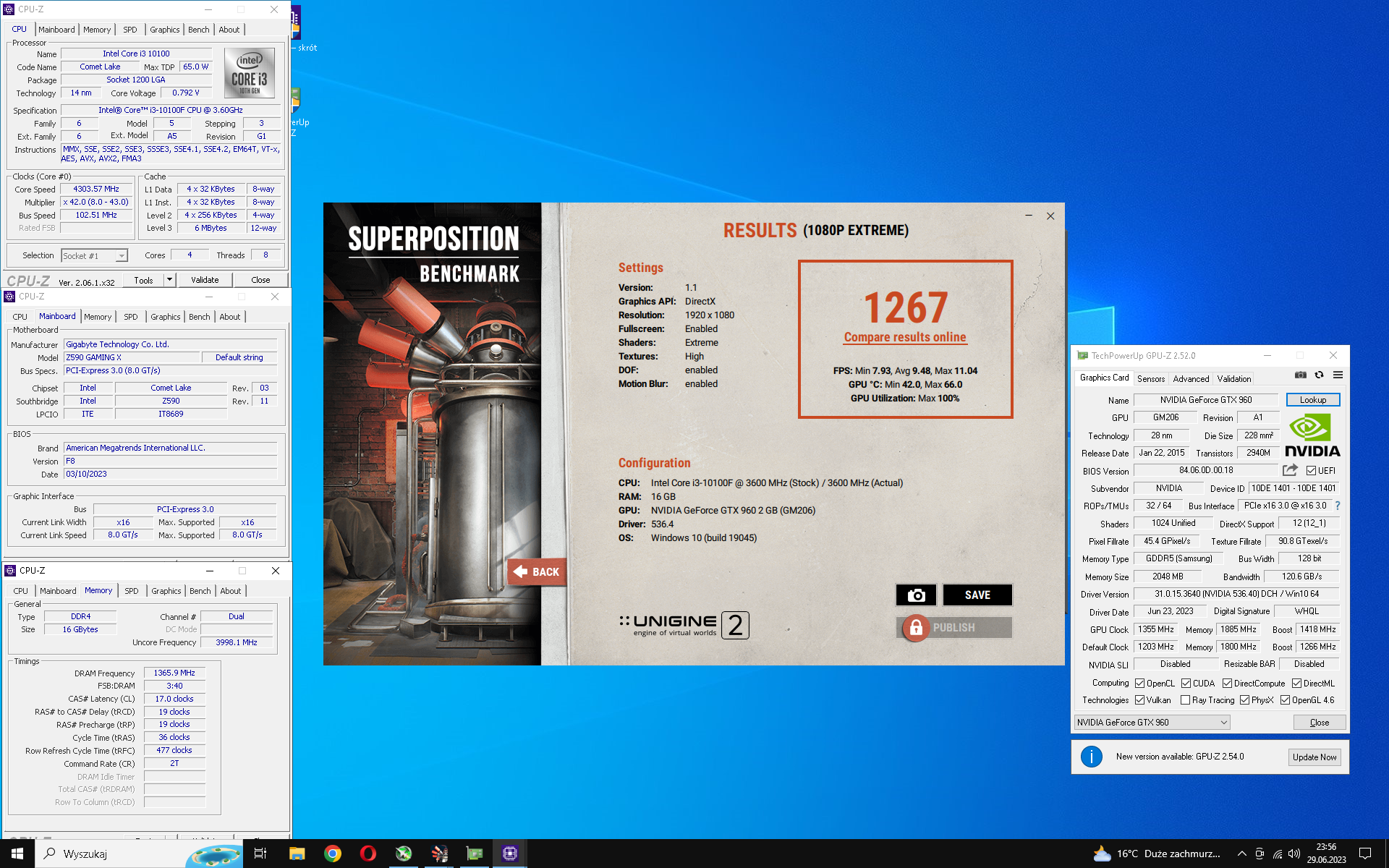Open Task View from the taskbar
1389x868 pixels.
click(x=260, y=854)
